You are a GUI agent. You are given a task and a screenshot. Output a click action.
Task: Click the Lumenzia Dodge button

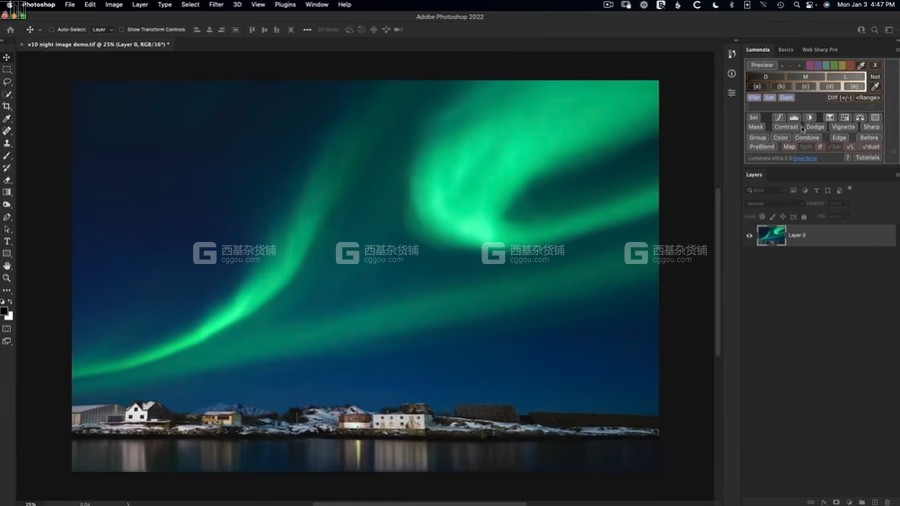tap(815, 127)
